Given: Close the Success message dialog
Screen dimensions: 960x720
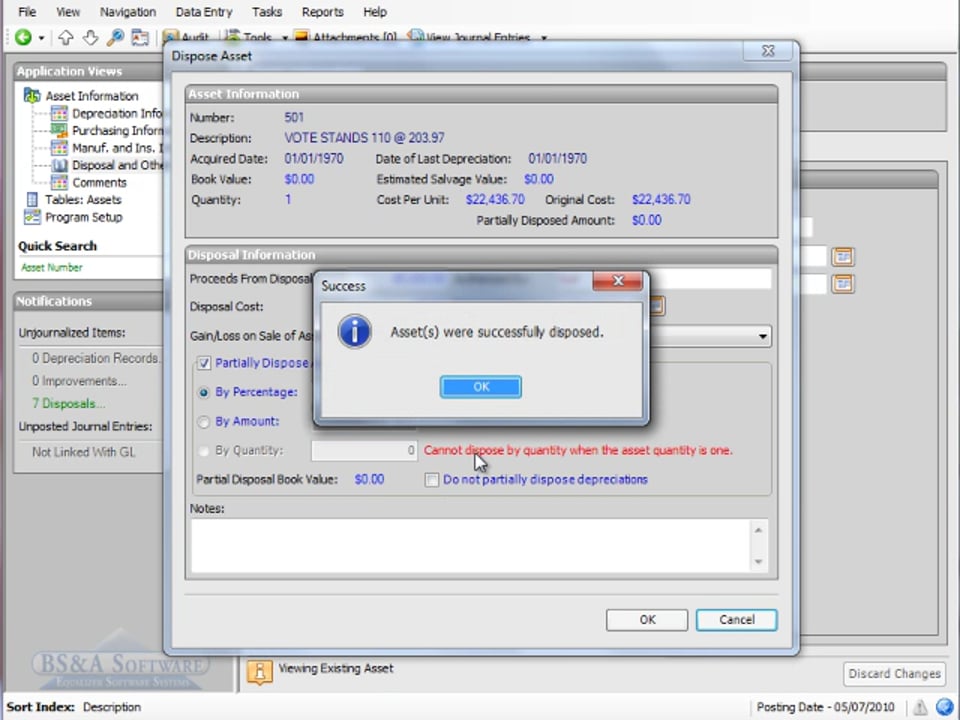Looking at the screenshot, I should 618,281.
